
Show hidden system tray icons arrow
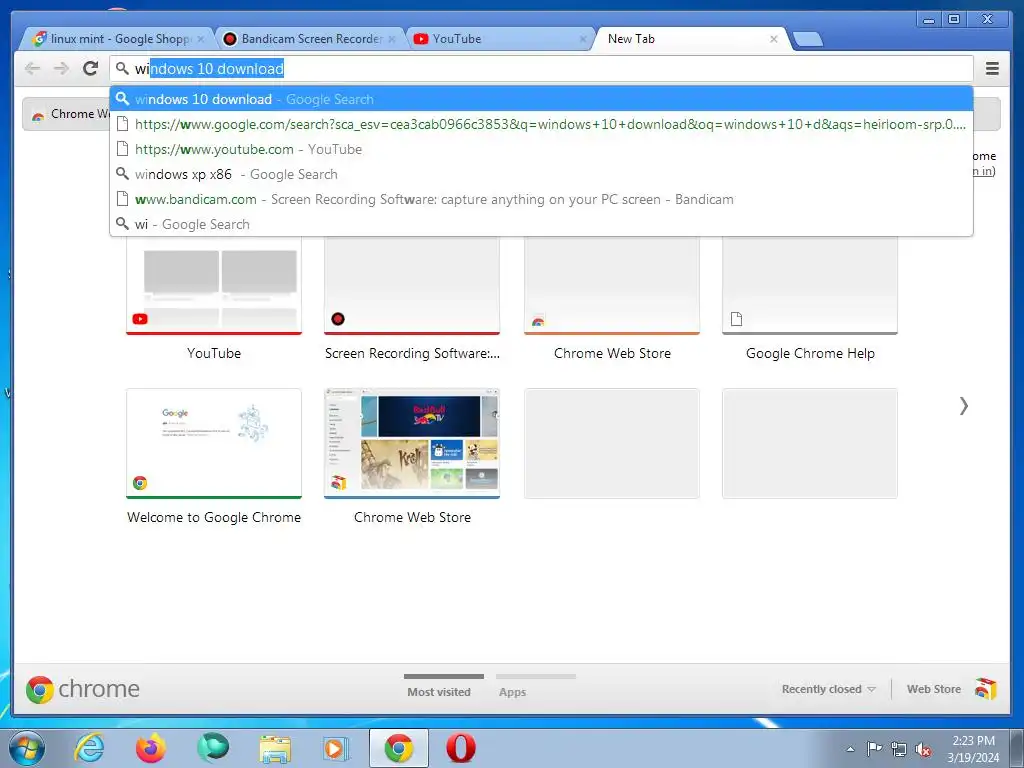(850, 749)
